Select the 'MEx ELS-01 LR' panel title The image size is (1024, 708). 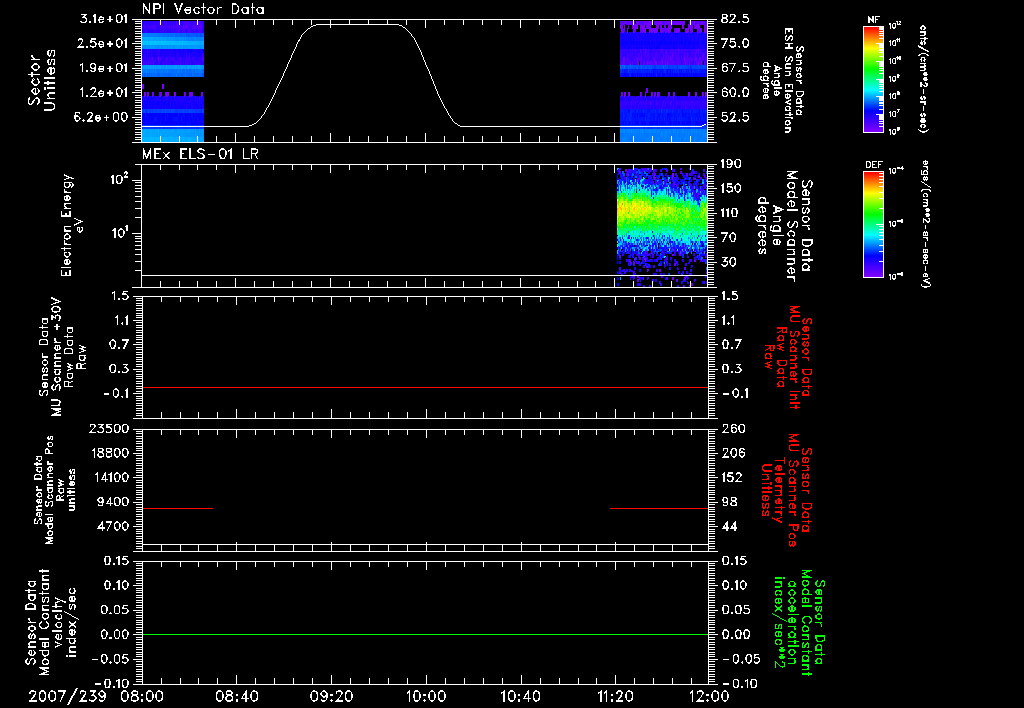[202, 154]
